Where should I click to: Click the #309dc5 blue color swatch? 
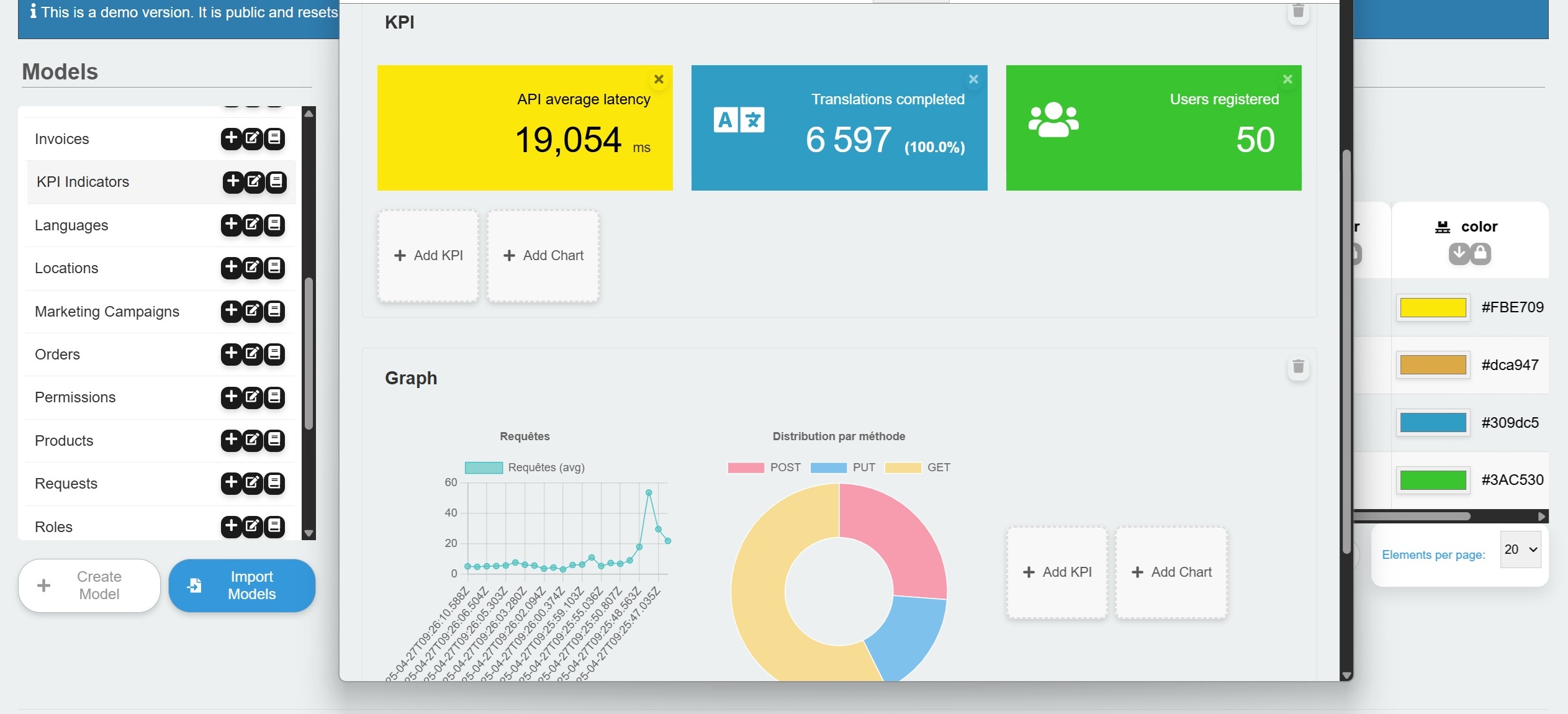click(x=1433, y=423)
